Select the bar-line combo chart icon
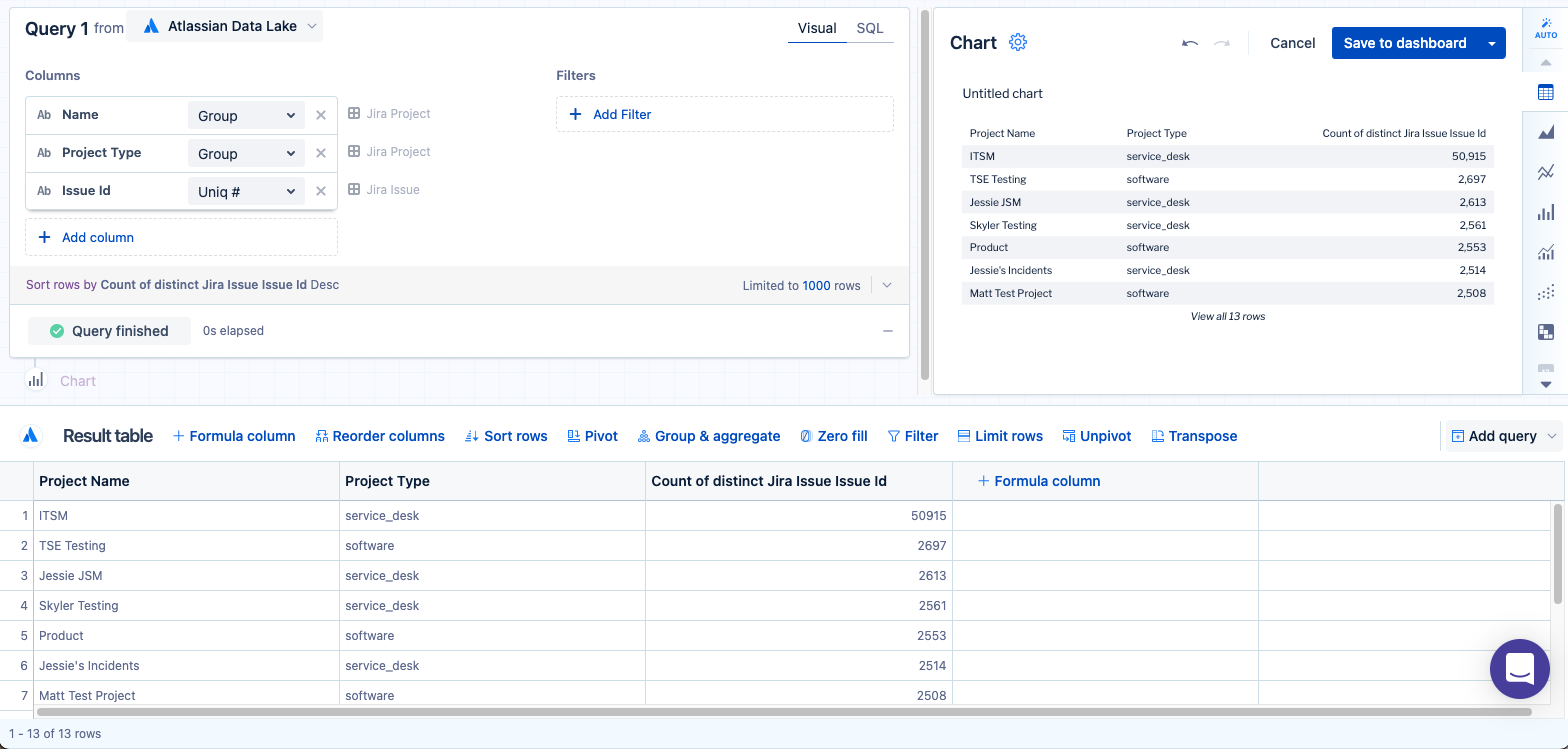The image size is (1568, 749). tap(1545, 252)
